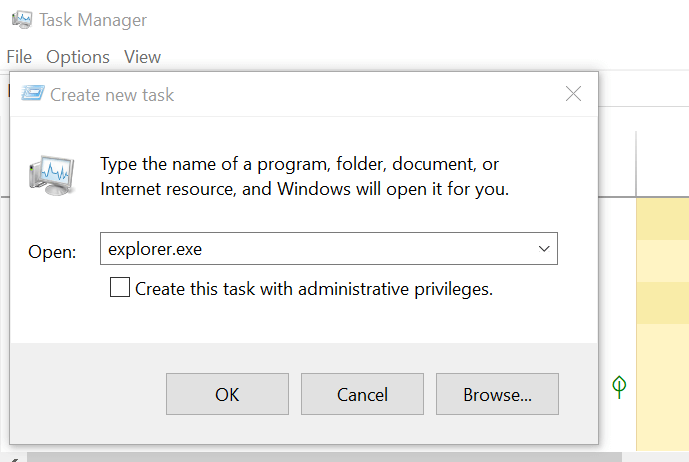Enable the administrative privileges checkbox

pos(120,287)
